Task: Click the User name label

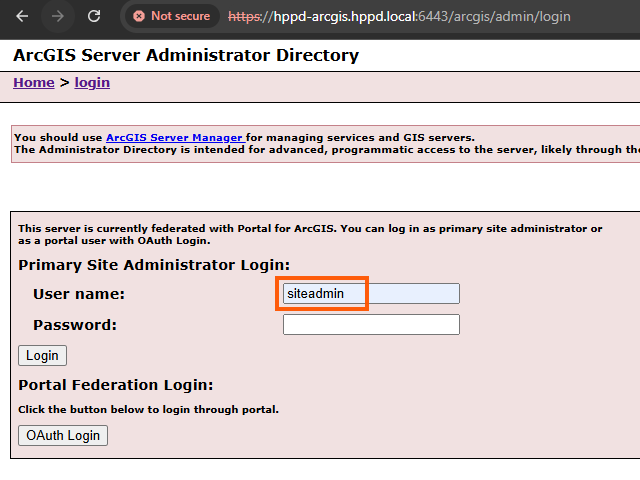Action: point(79,294)
